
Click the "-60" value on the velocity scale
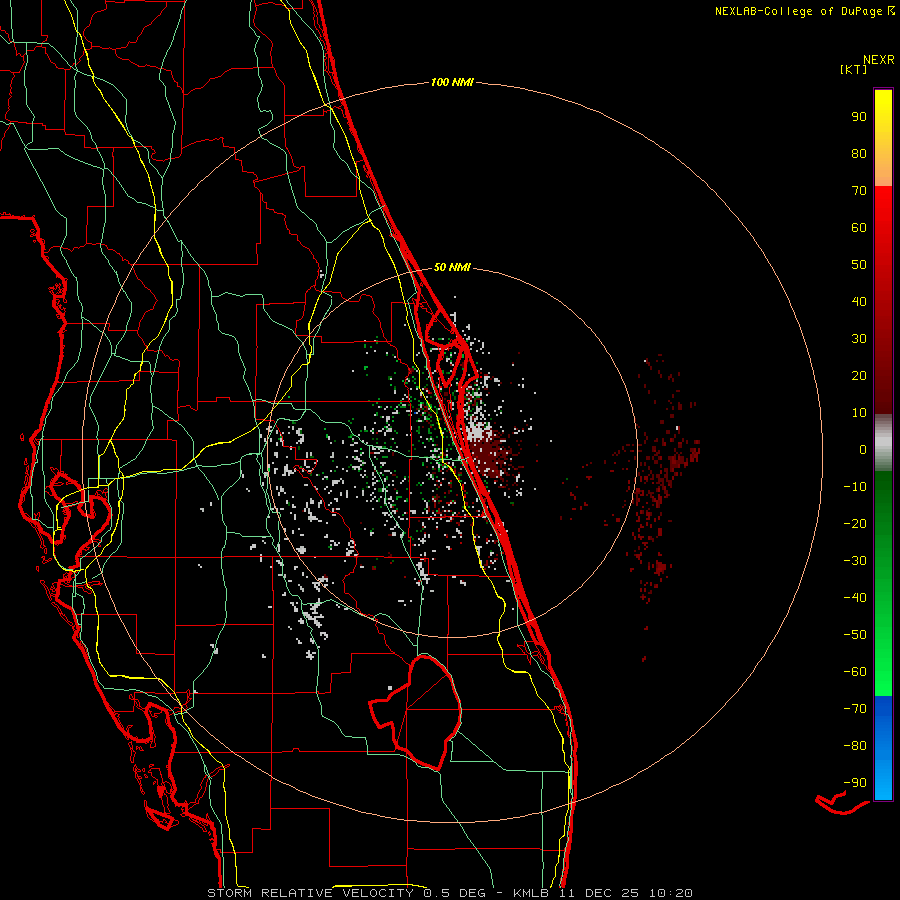[855, 672]
